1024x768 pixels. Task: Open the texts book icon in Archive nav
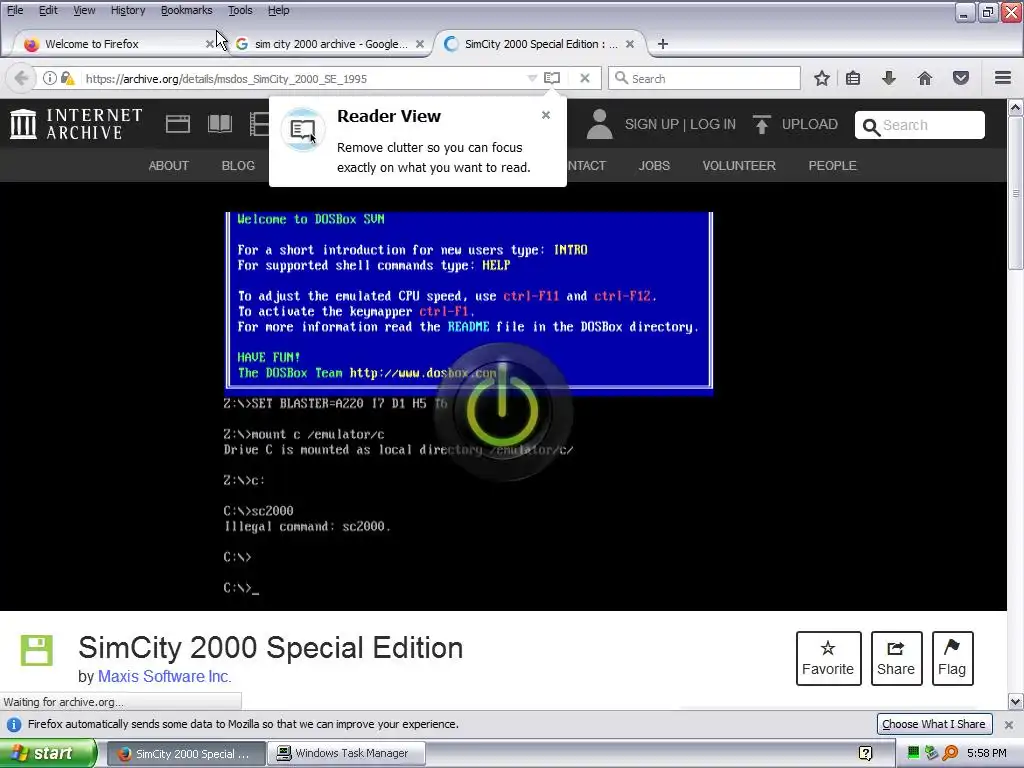pyautogui.click(x=220, y=124)
